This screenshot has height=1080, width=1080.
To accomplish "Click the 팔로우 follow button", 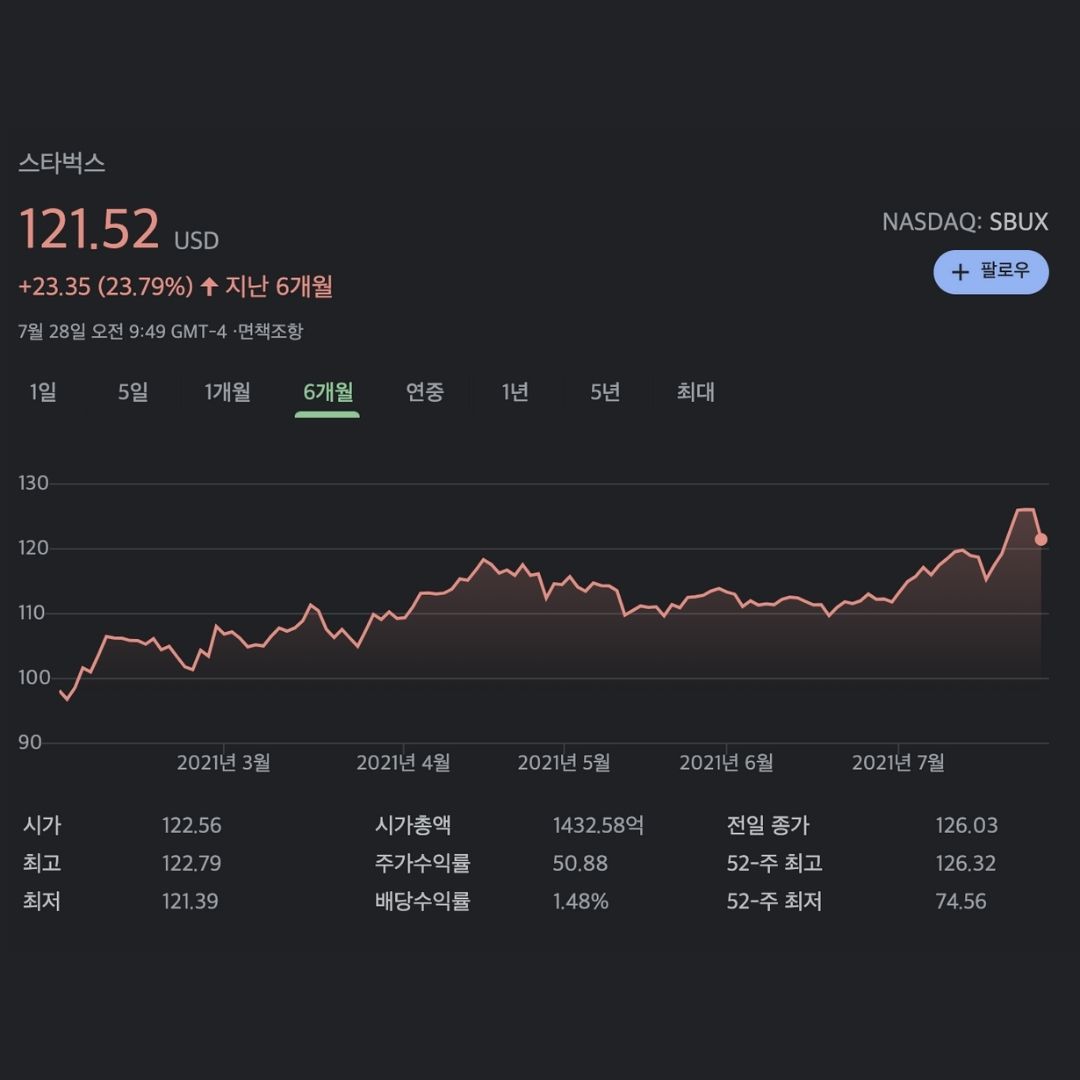I will 990,272.
